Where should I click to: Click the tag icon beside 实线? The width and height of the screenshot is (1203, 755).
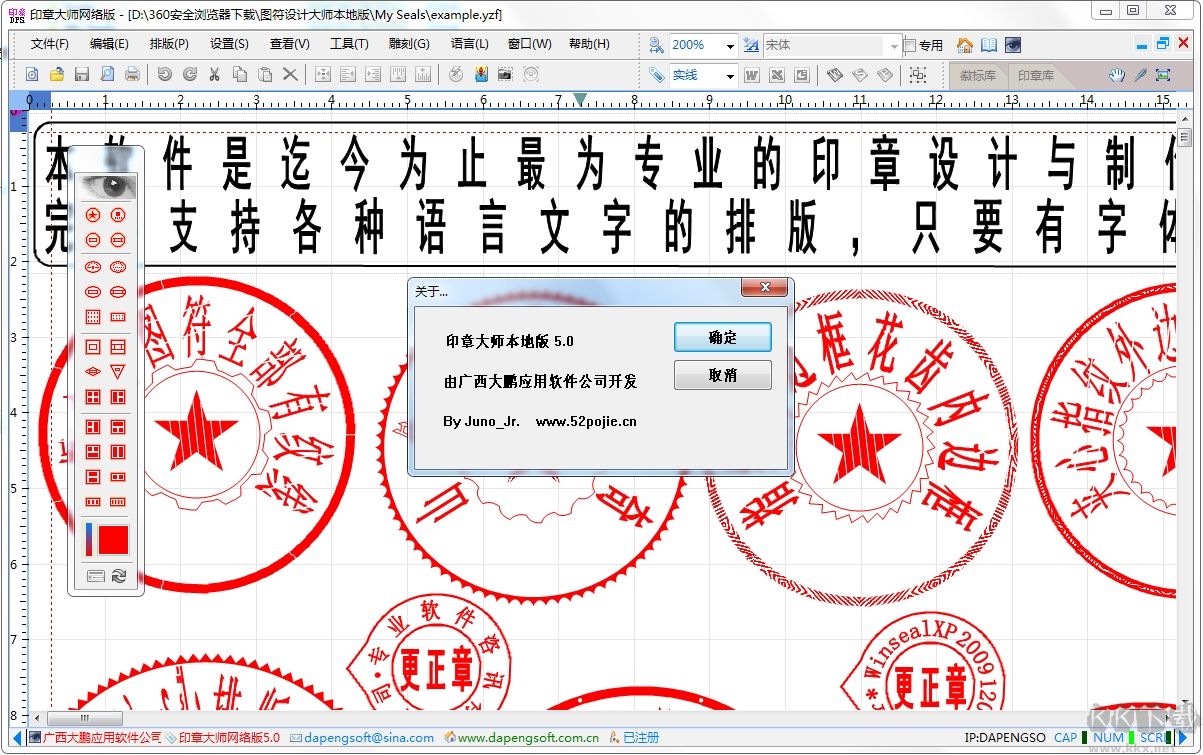[656, 75]
